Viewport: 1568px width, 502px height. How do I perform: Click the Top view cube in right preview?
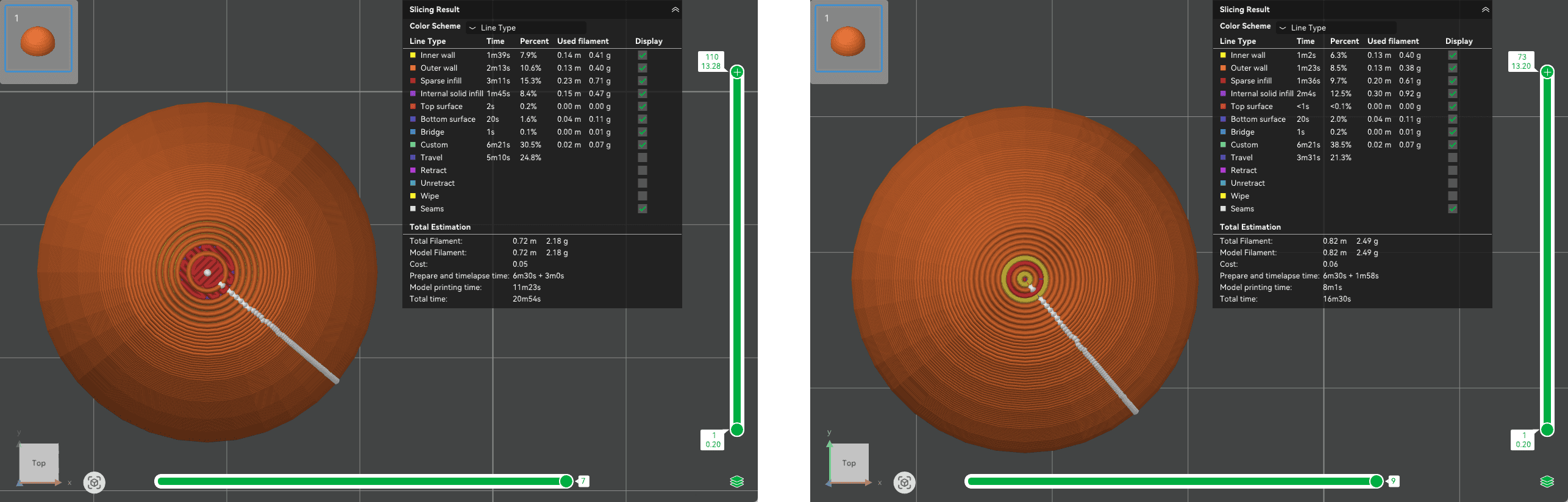[x=849, y=463]
